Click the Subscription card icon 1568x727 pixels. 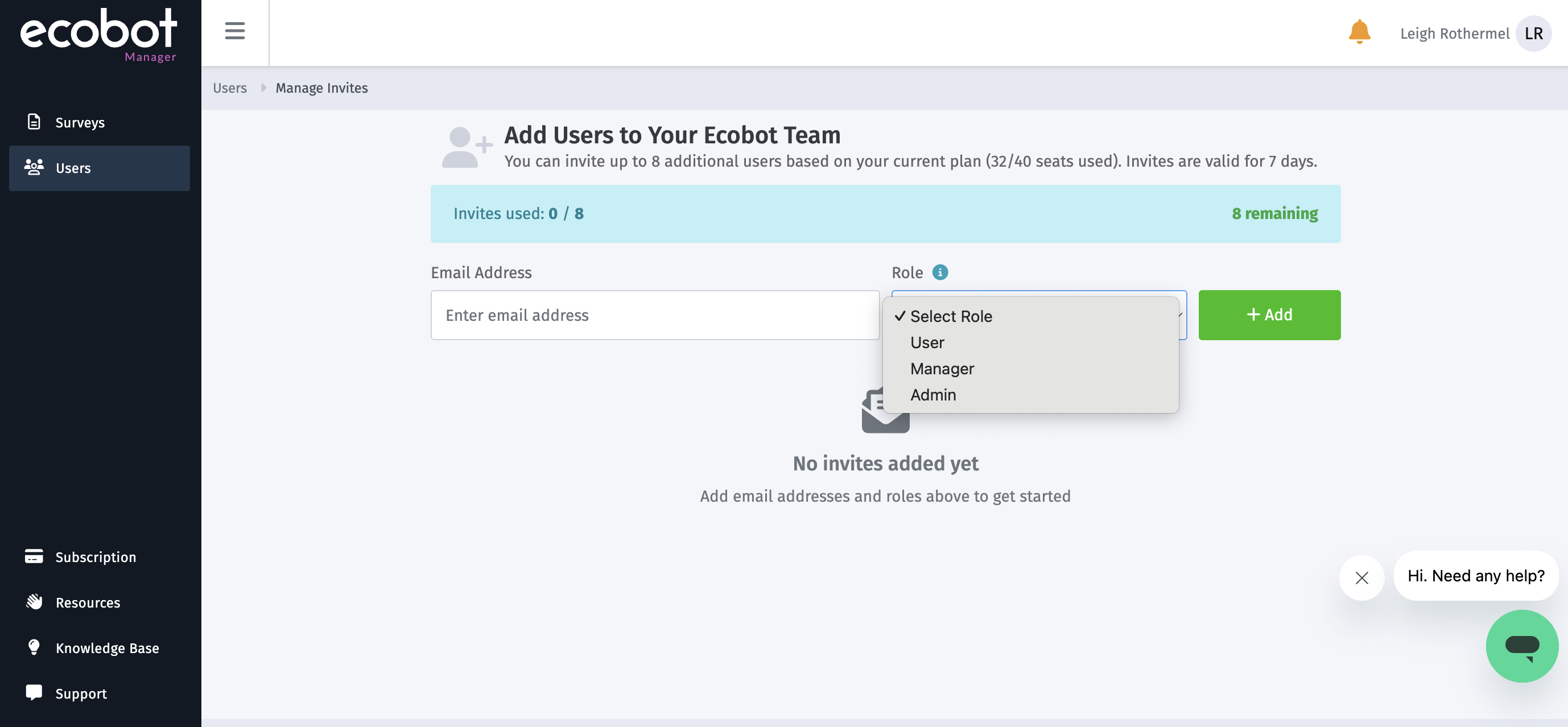tap(34, 556)
